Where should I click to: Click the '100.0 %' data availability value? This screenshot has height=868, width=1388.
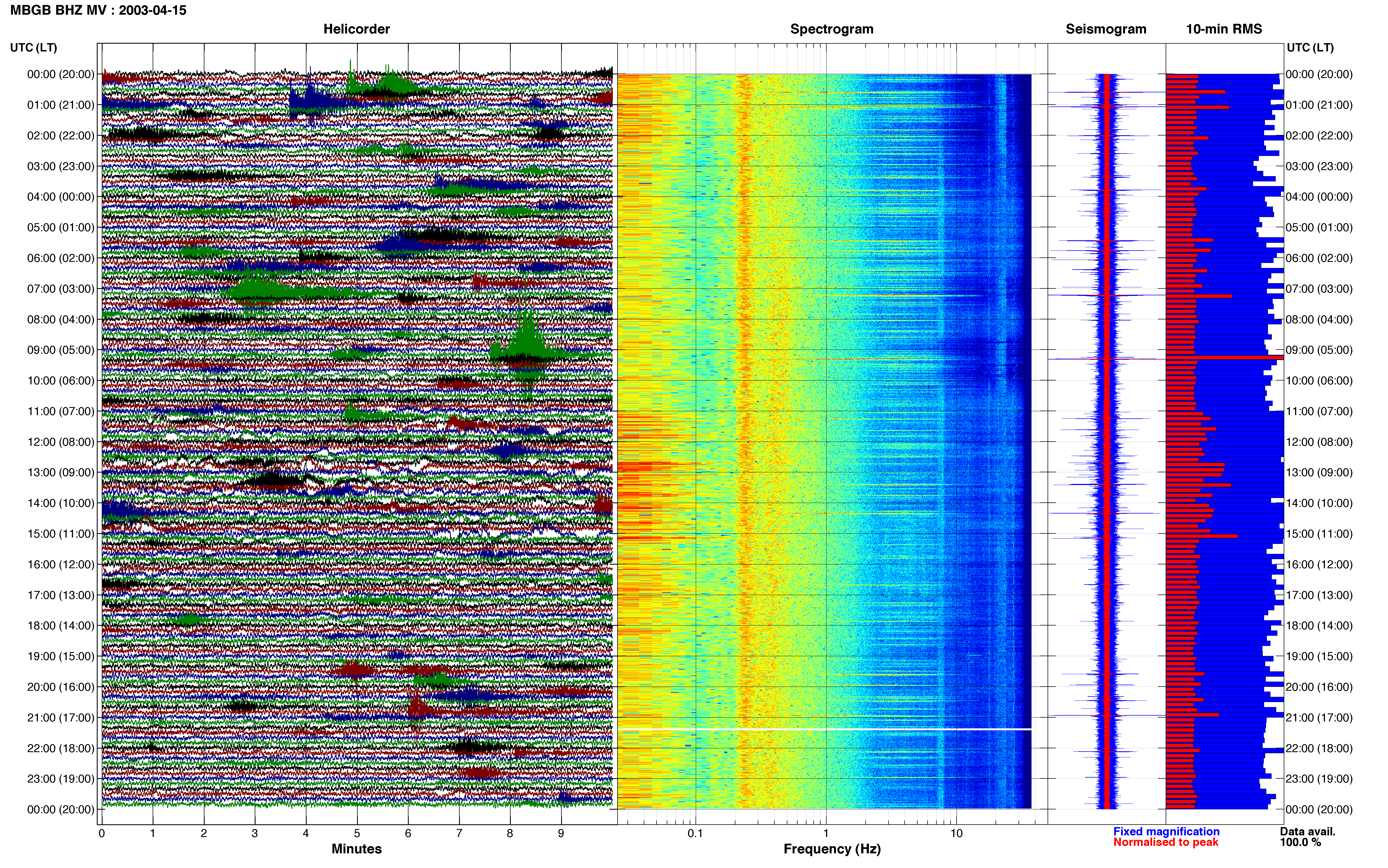[x=1300, y=842]
